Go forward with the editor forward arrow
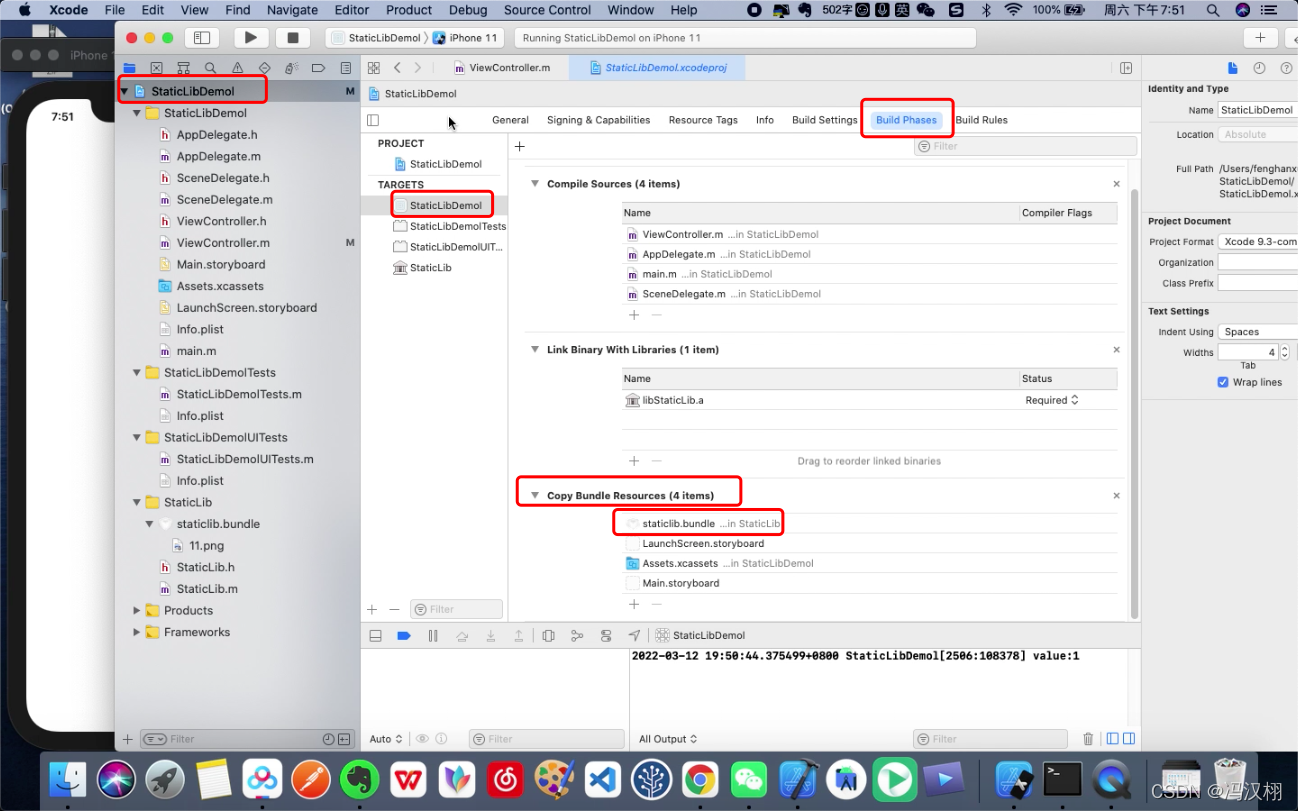Image resolution: width=1298 pixels, height=811 pixels. (417, 68)
